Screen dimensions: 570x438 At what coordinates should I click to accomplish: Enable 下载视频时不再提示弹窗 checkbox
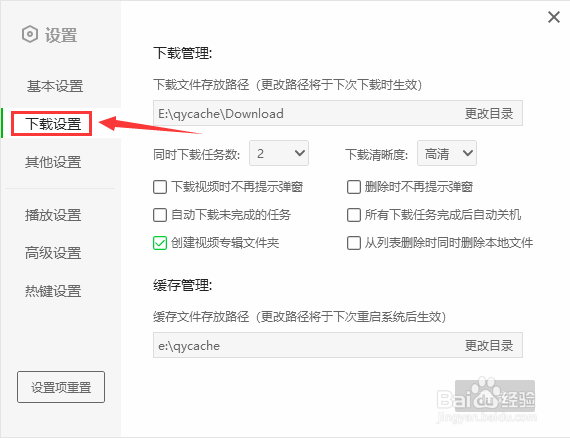pyautogui.click(x=160, y=187)
